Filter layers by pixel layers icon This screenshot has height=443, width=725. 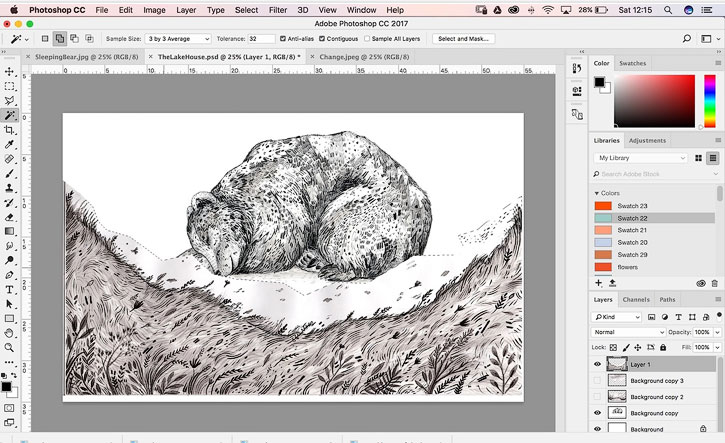[x=651, y=317]
